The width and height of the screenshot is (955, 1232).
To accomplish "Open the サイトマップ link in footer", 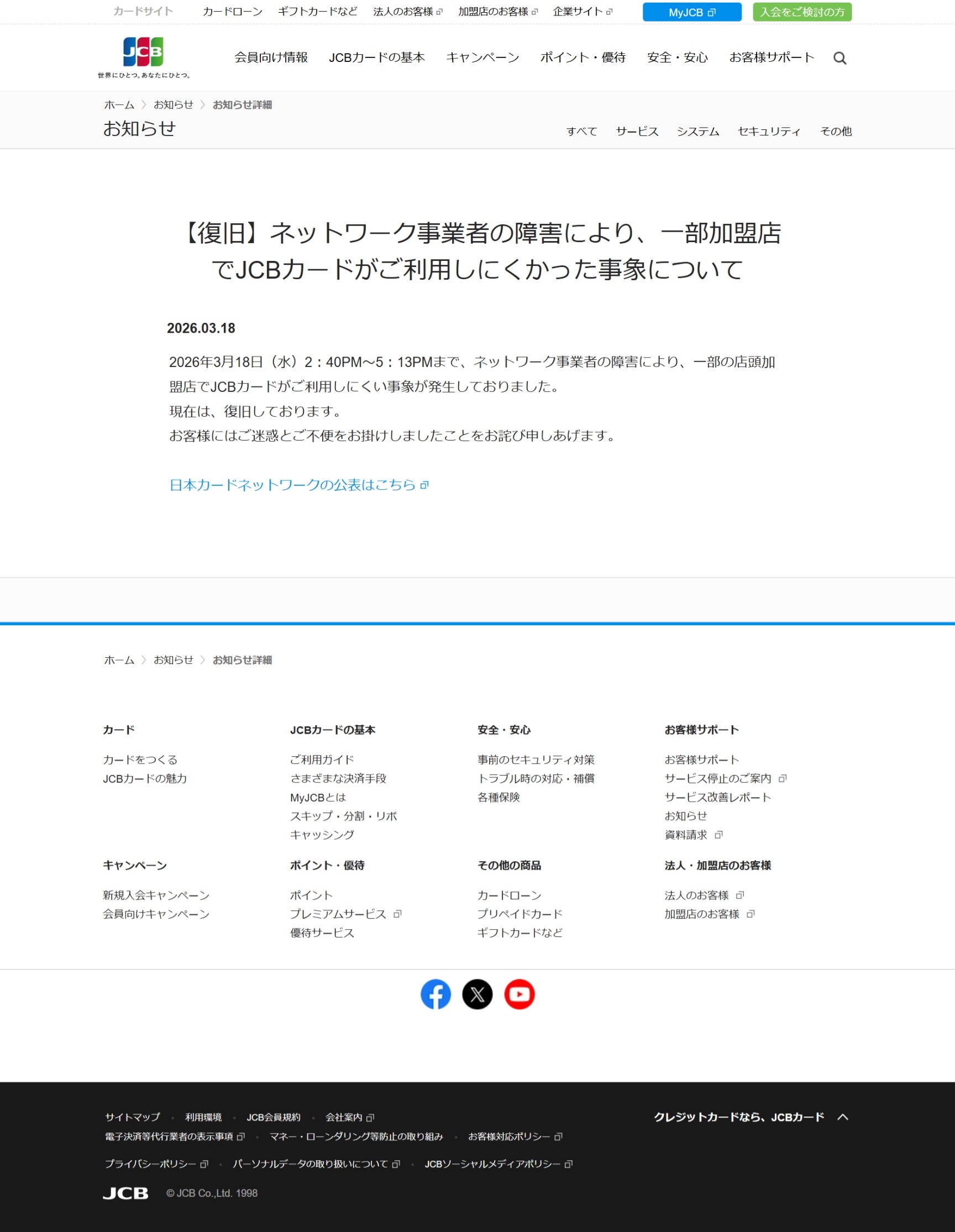I will click(133, 1117).
